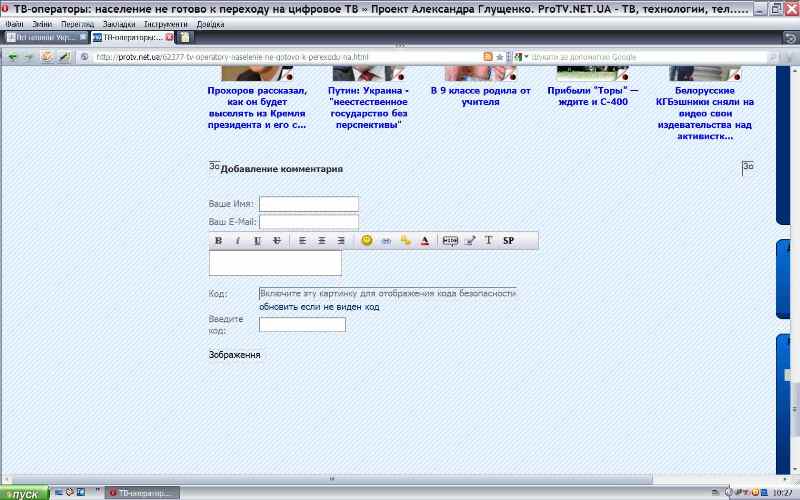
Task: Click 'обновить если не виден код' link
Action: [x=319, y=307]
